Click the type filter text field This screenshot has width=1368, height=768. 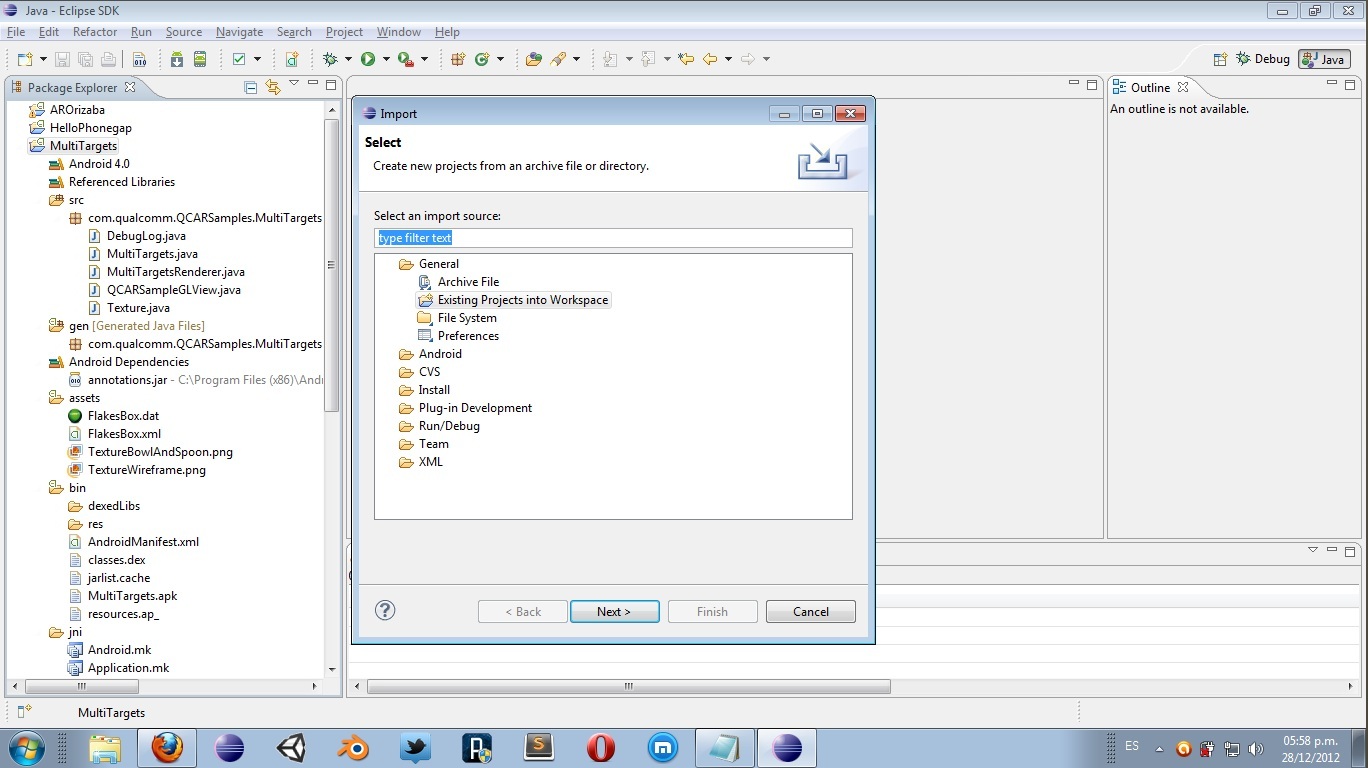pos(613,238)
